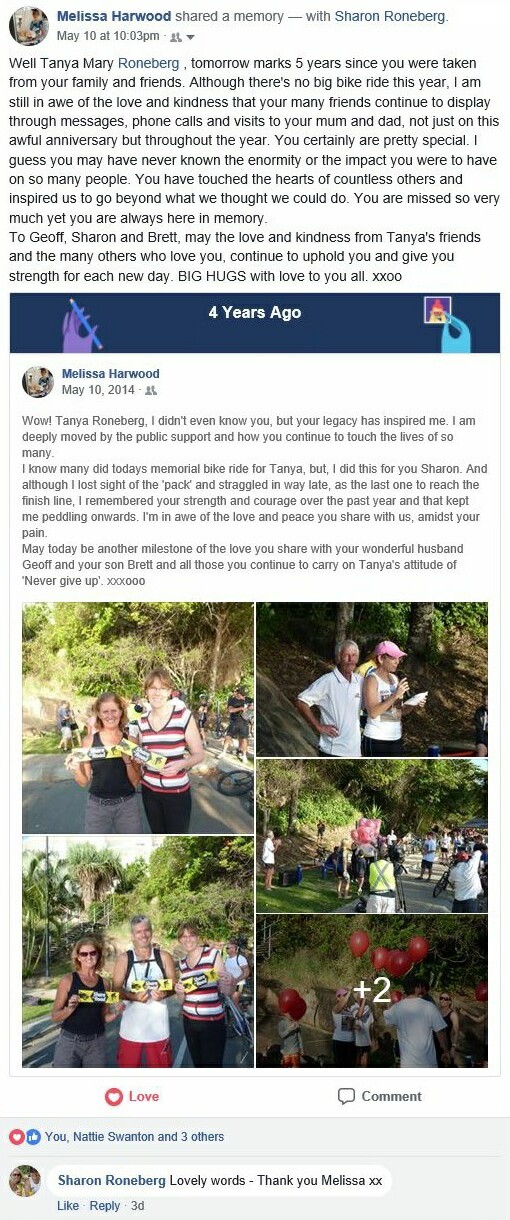Open Melissa Harwood's avatar in the shared memory
The height and width of the screenshot is (1220, 510).
coord(38,382)
